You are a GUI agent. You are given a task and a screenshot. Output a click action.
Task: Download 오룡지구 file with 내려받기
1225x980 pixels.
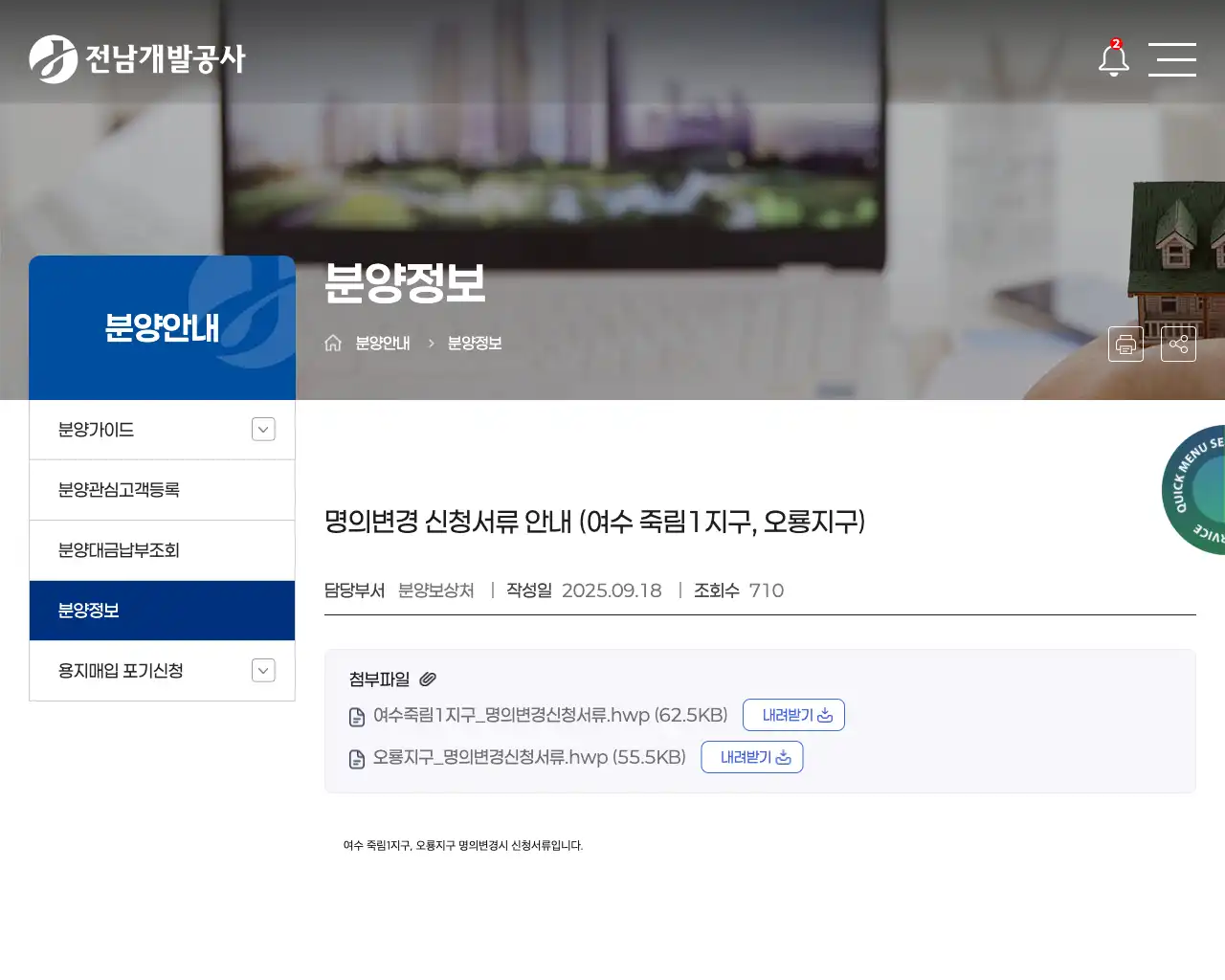(752, 757)
